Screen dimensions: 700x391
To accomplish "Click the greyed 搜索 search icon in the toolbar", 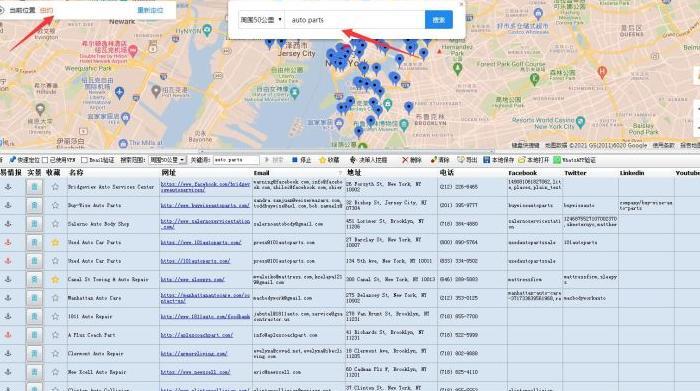I will tap(274, 160).
